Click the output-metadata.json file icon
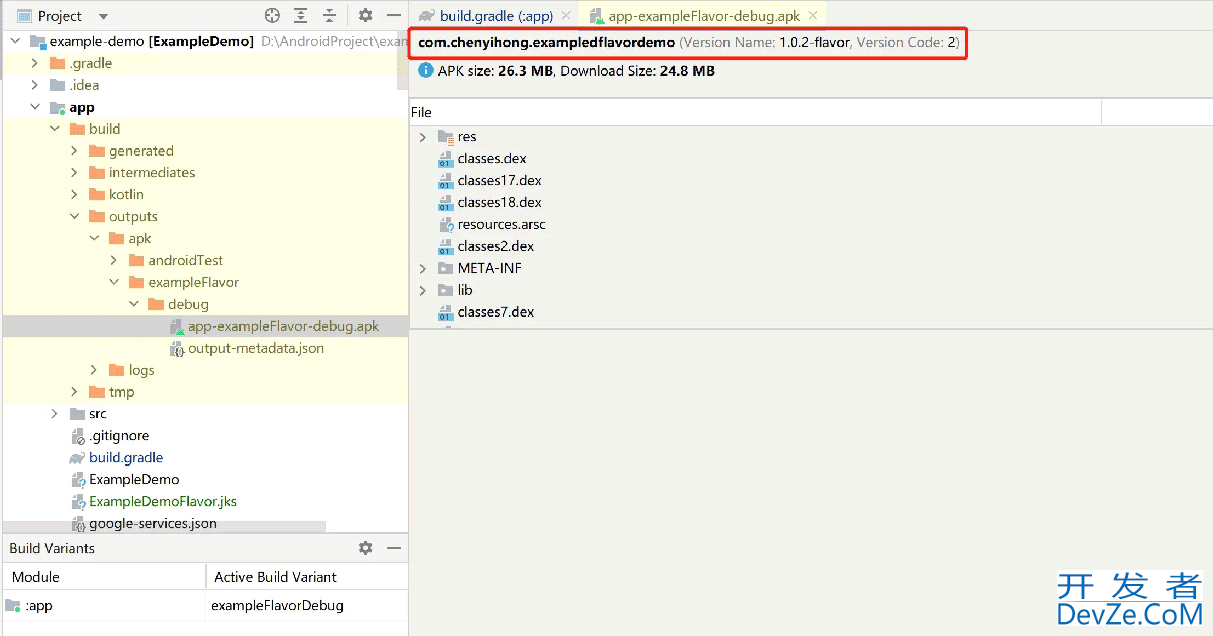Viewport: 1213px width, 636px height. [x=177, y=348]
